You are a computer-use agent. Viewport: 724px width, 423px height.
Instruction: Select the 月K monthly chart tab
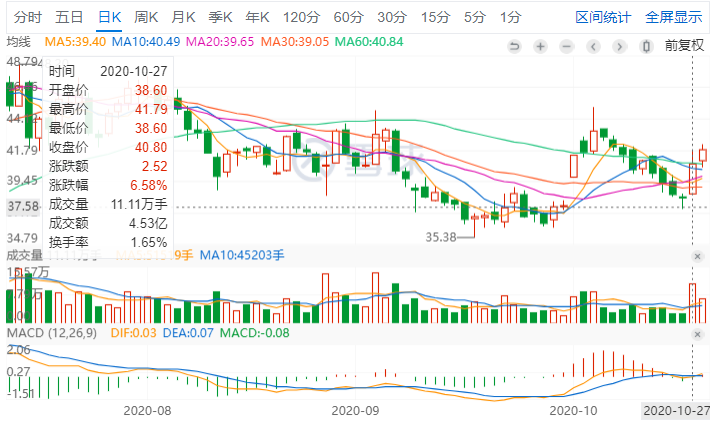point(183,18)
